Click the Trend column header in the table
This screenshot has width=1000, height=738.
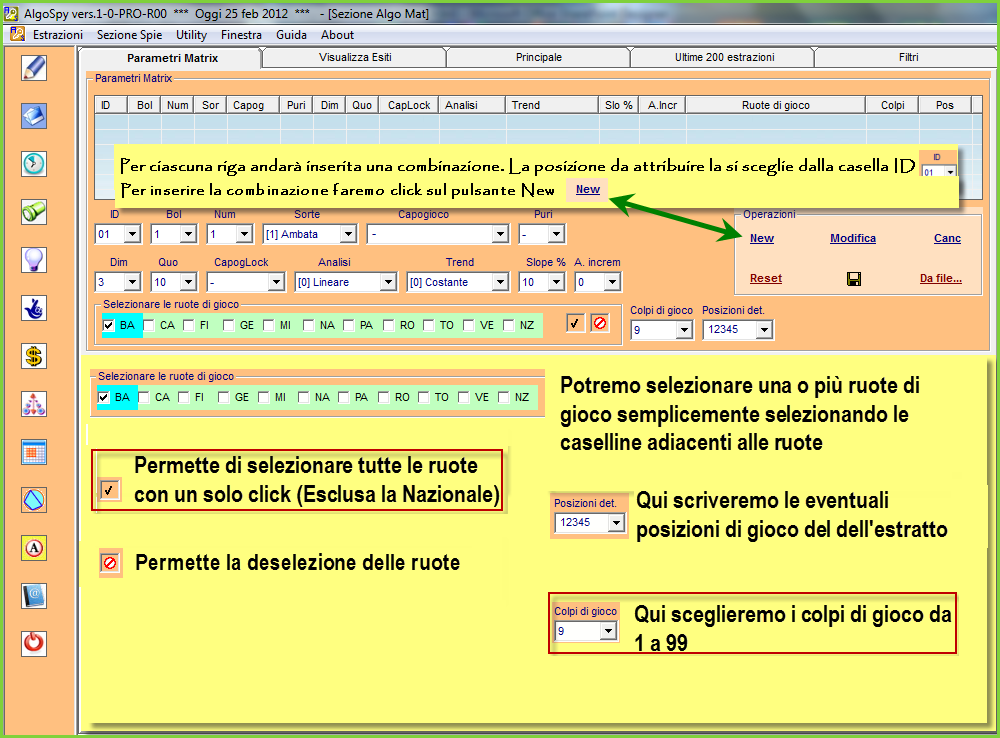point(552,105)
